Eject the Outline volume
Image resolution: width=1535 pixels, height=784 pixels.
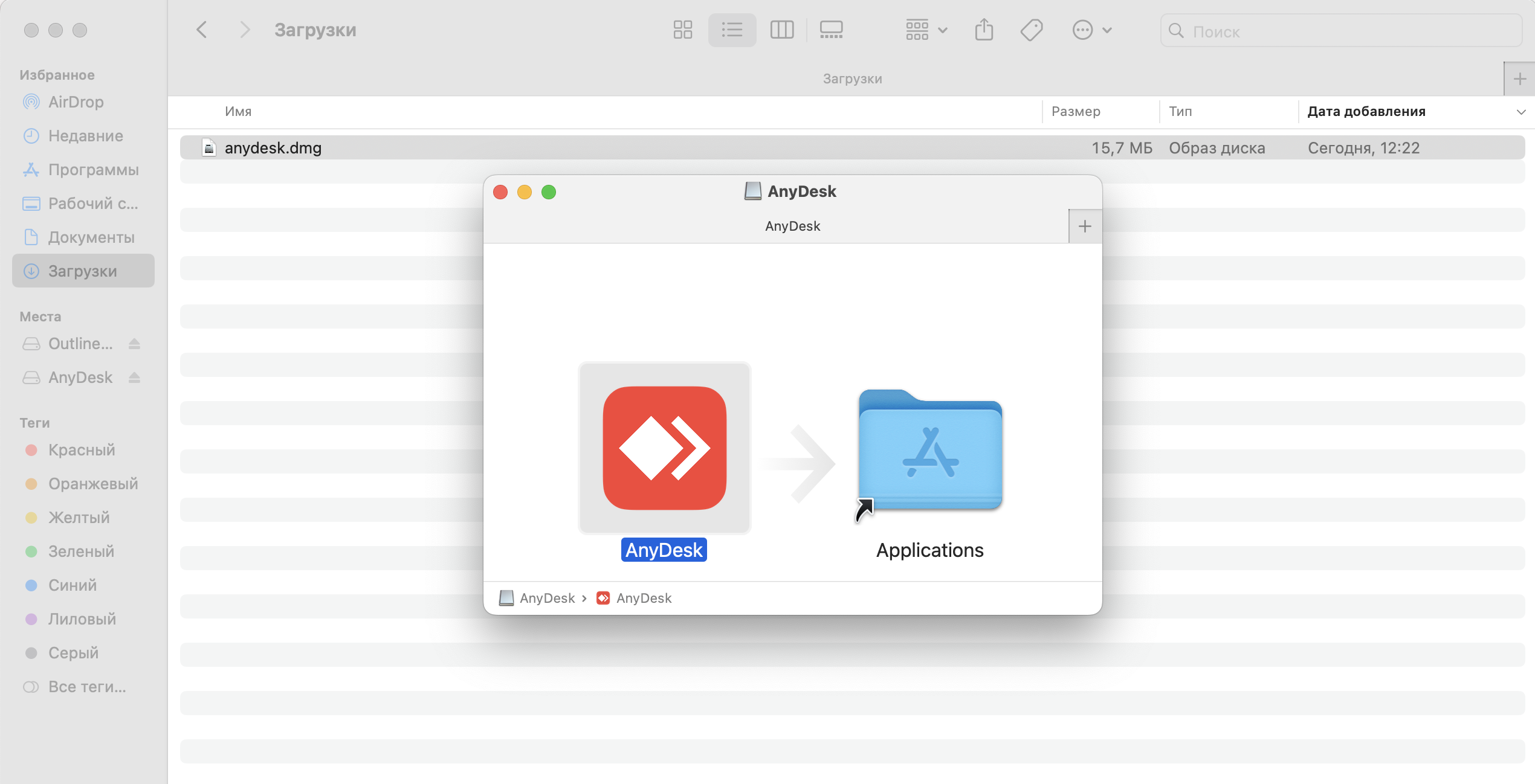[x=134, y=343]
